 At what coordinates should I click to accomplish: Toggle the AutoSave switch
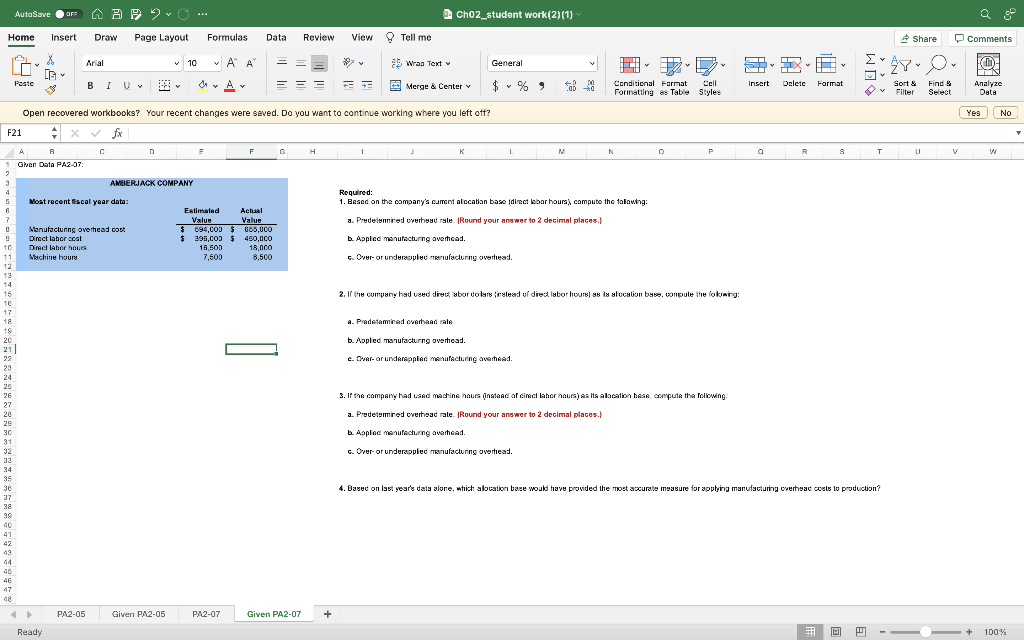(68, 14)
